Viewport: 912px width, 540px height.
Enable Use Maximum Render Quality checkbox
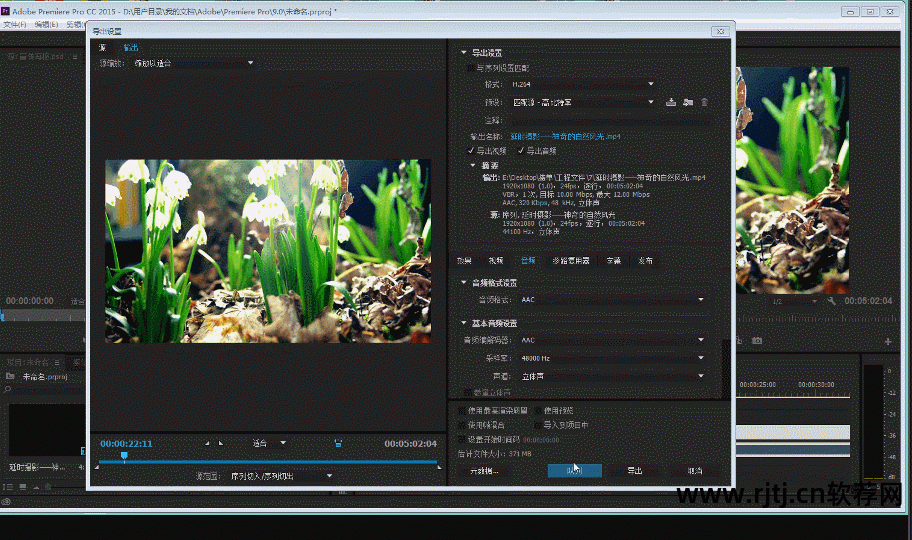(x=462, y=410)
